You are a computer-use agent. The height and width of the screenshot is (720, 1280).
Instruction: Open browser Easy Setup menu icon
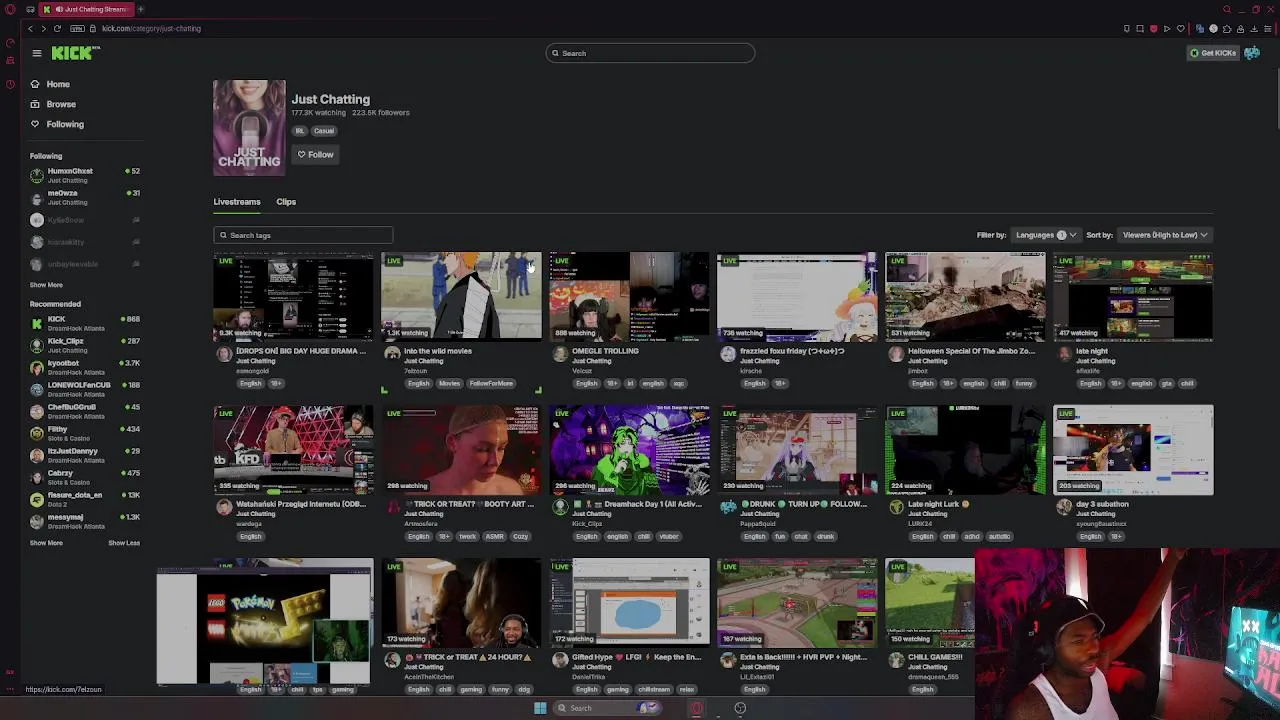pos(1266,28)
